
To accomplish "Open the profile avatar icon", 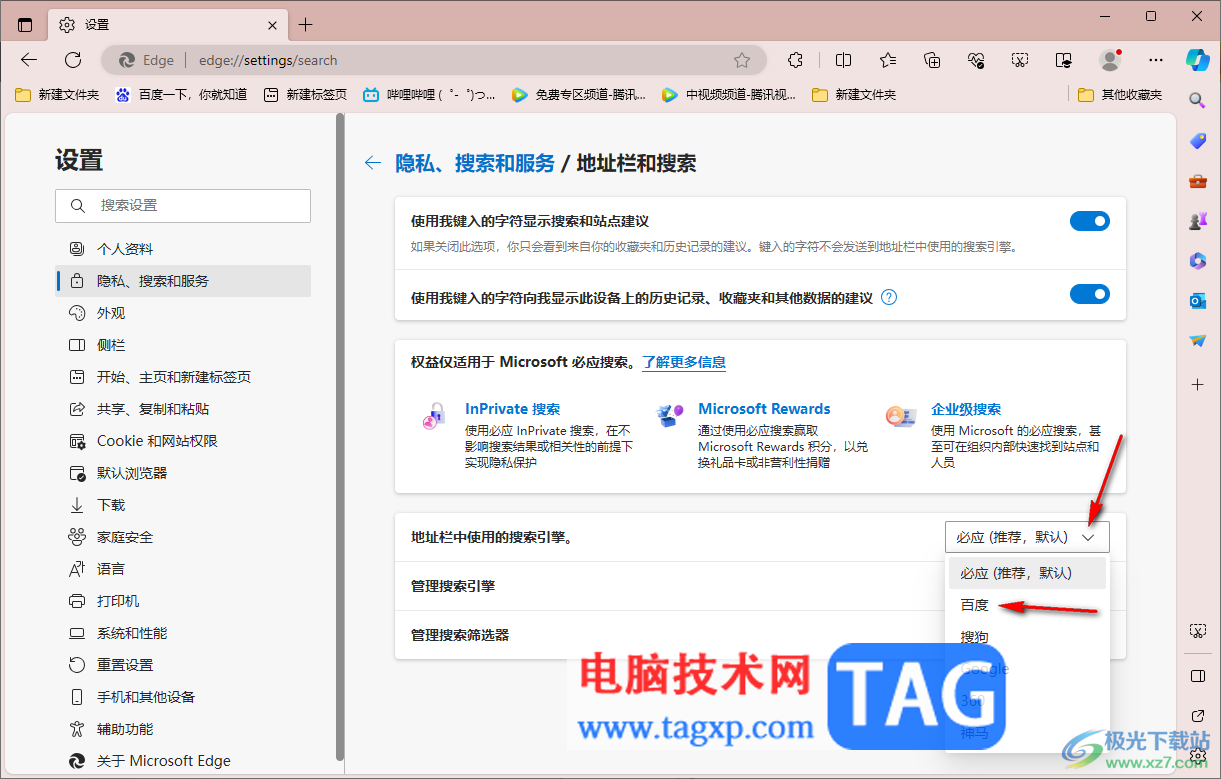I will [1110, 60].
